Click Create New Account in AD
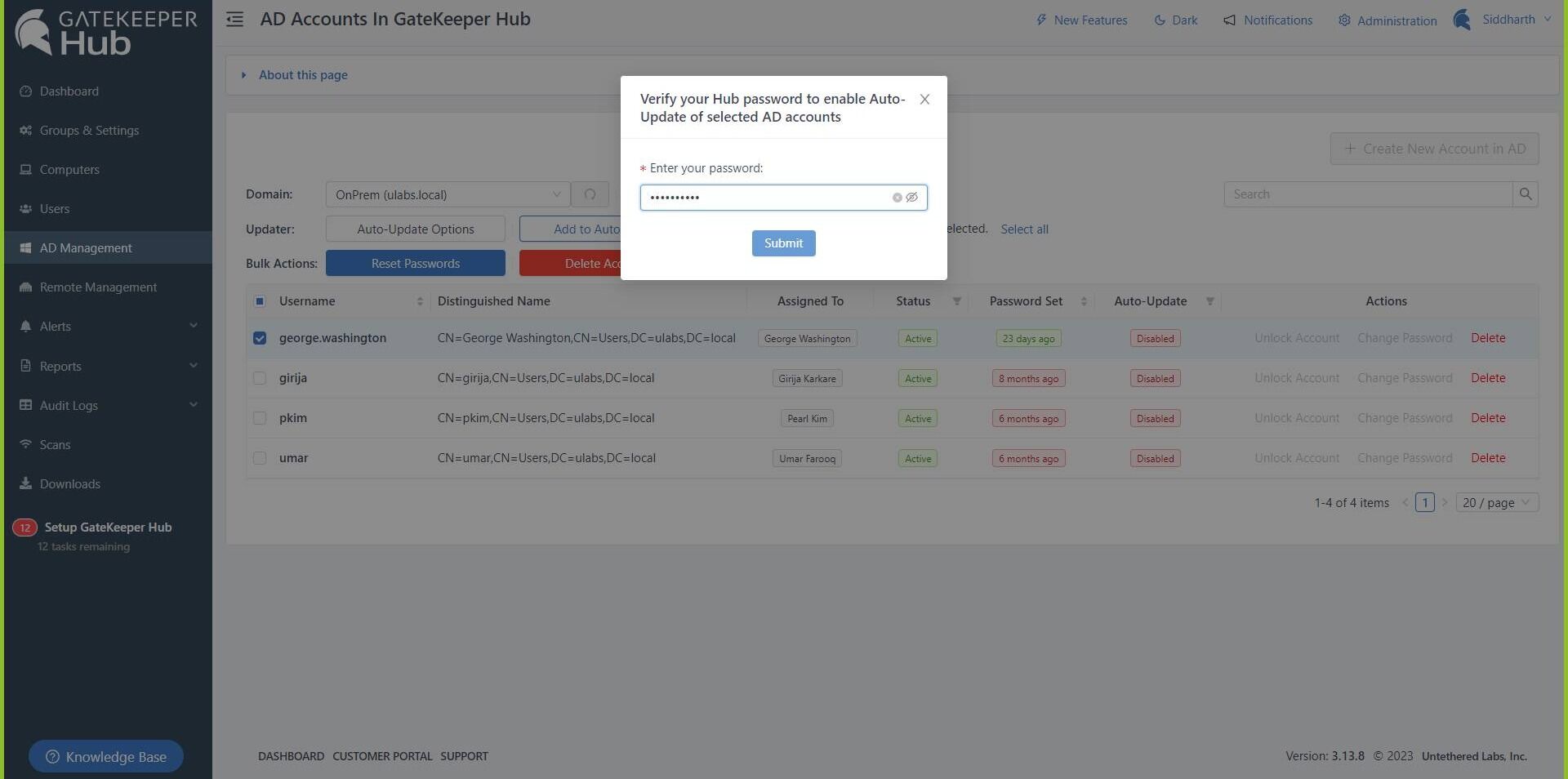Screen dimensions: 1568x779 click(1434, 149)
